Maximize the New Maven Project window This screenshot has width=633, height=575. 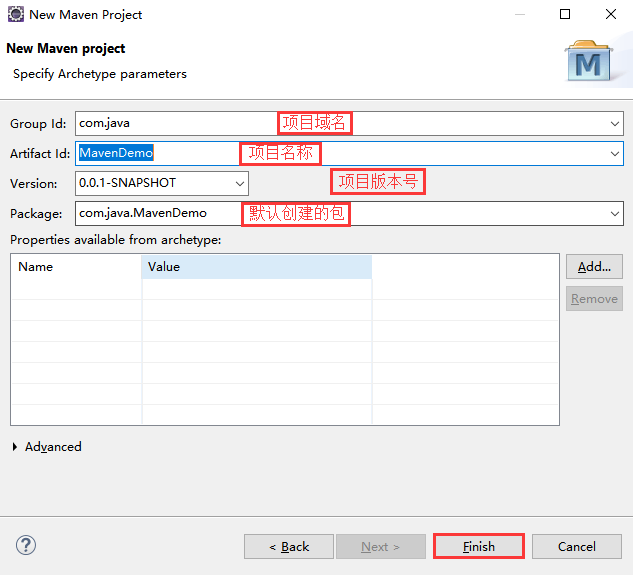pyautogui.click(x=565, y=14)
